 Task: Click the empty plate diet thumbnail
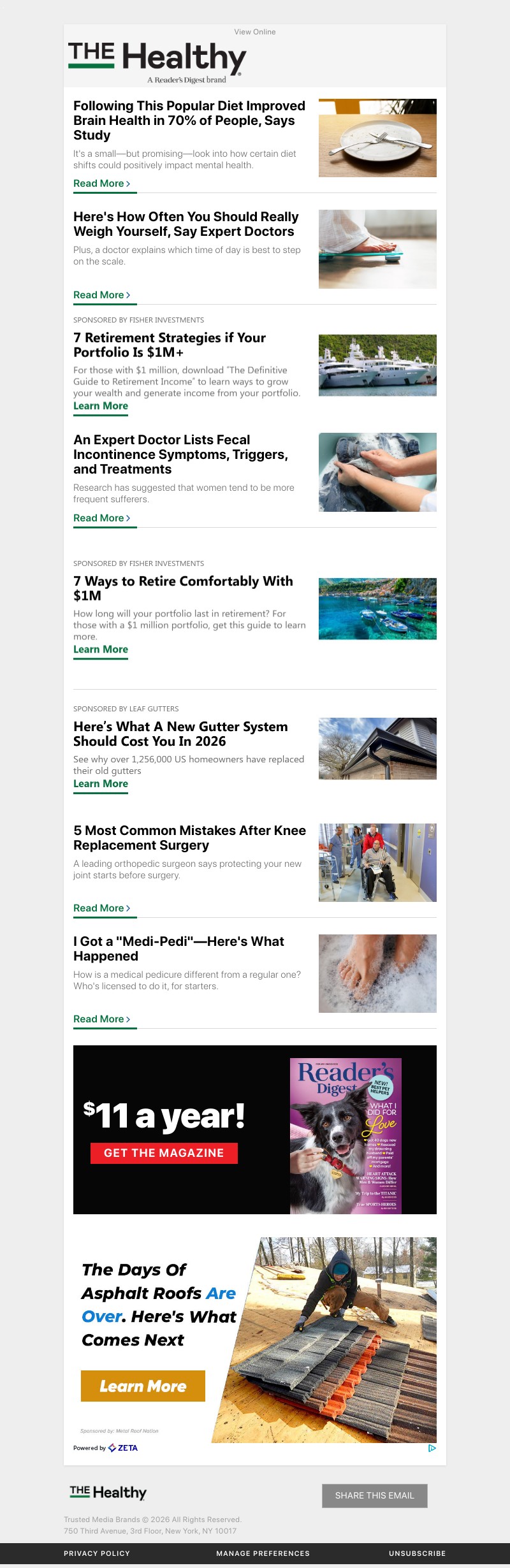click(377, 138)
